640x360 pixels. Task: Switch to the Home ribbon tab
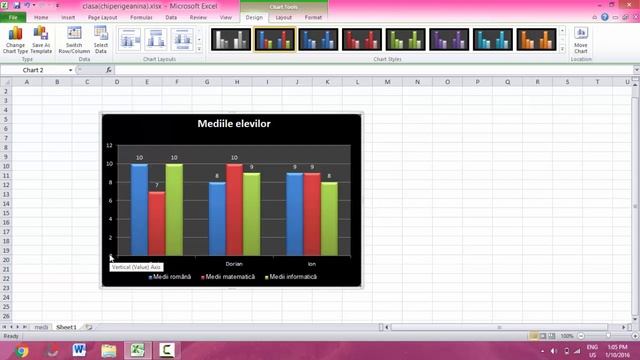41,18
